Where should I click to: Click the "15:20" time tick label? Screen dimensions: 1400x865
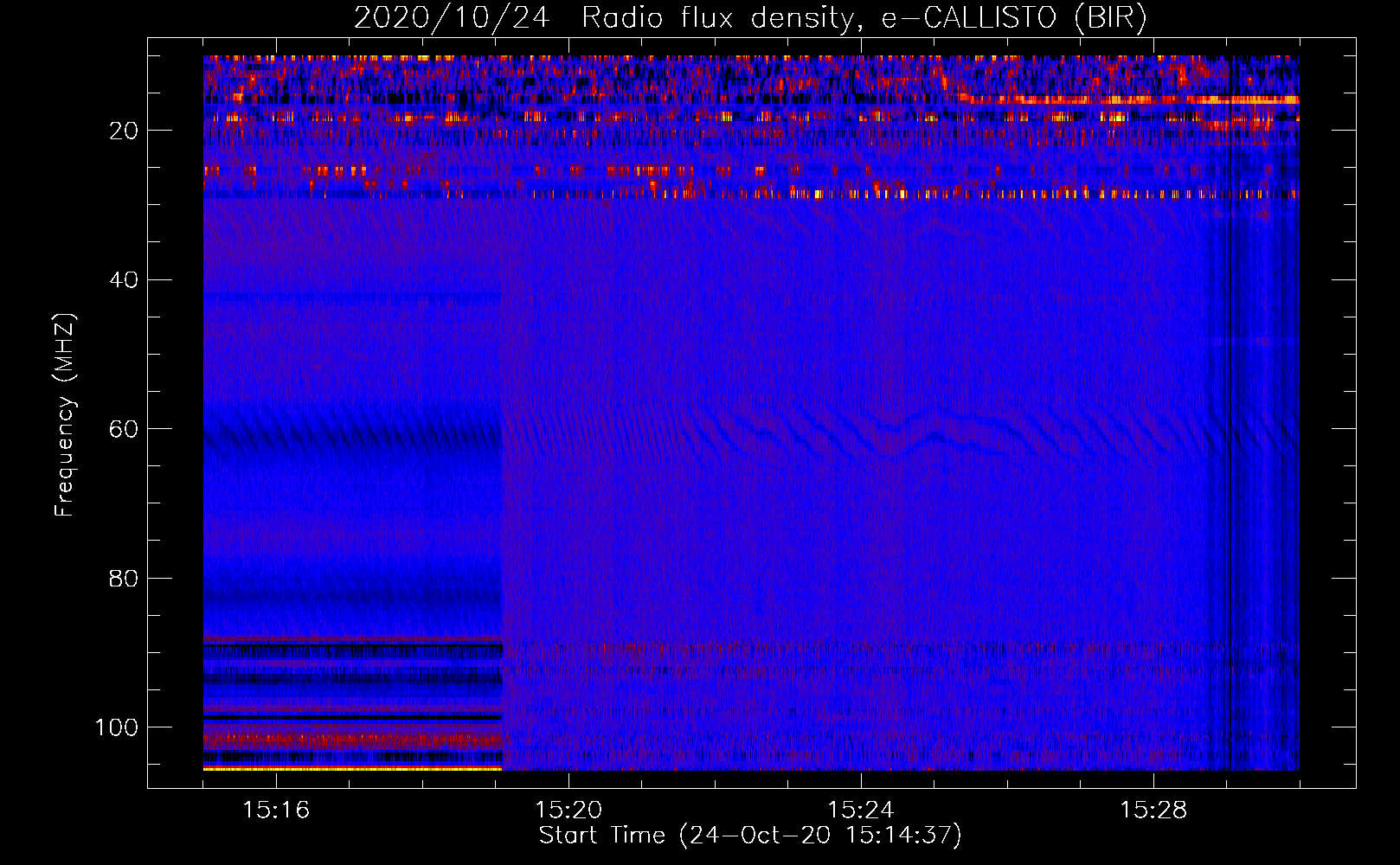(x=568, y=810)
